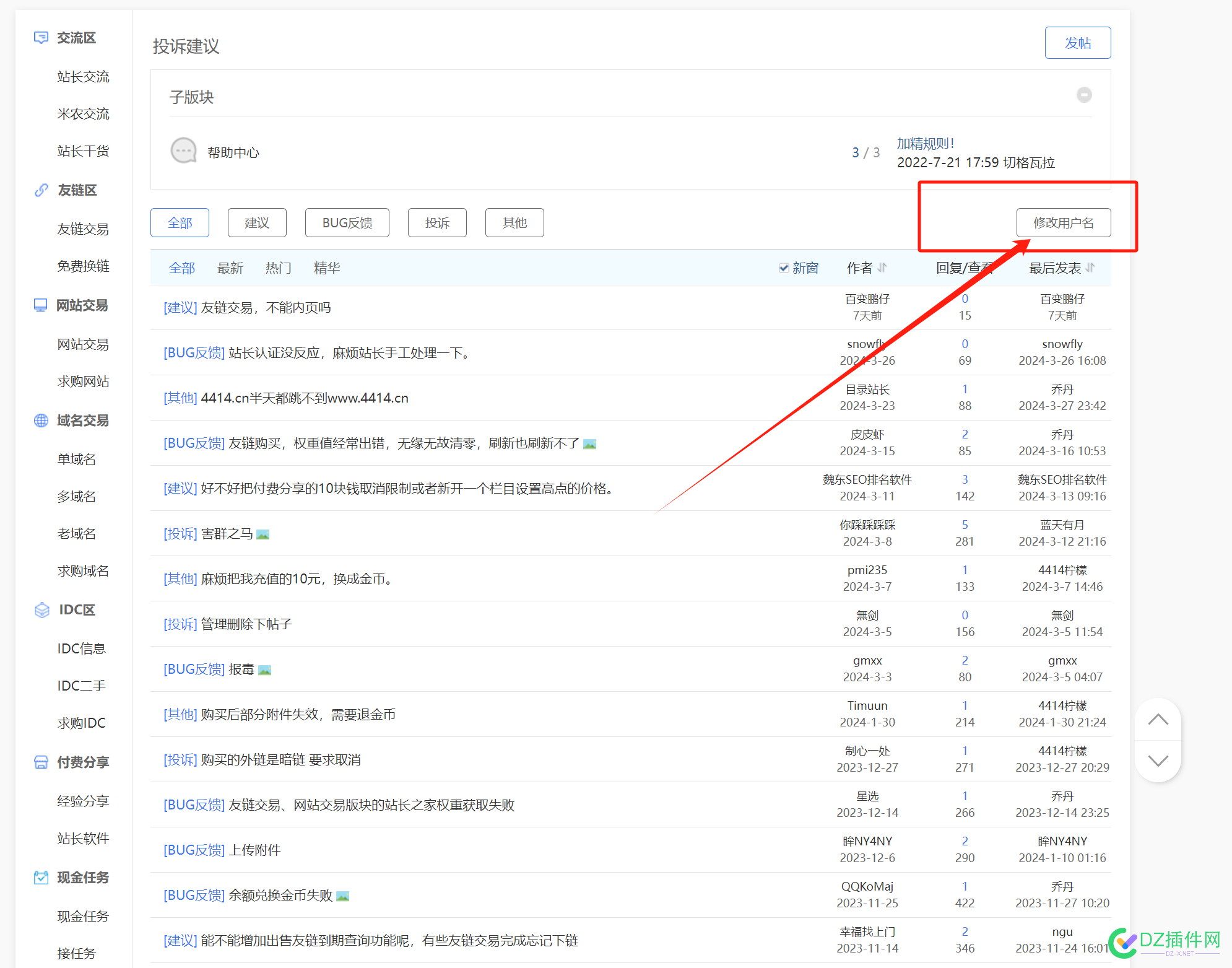Toggle the 新窗 checkbox
Viewport: 1232px width, 968px height.
[783, 268]
